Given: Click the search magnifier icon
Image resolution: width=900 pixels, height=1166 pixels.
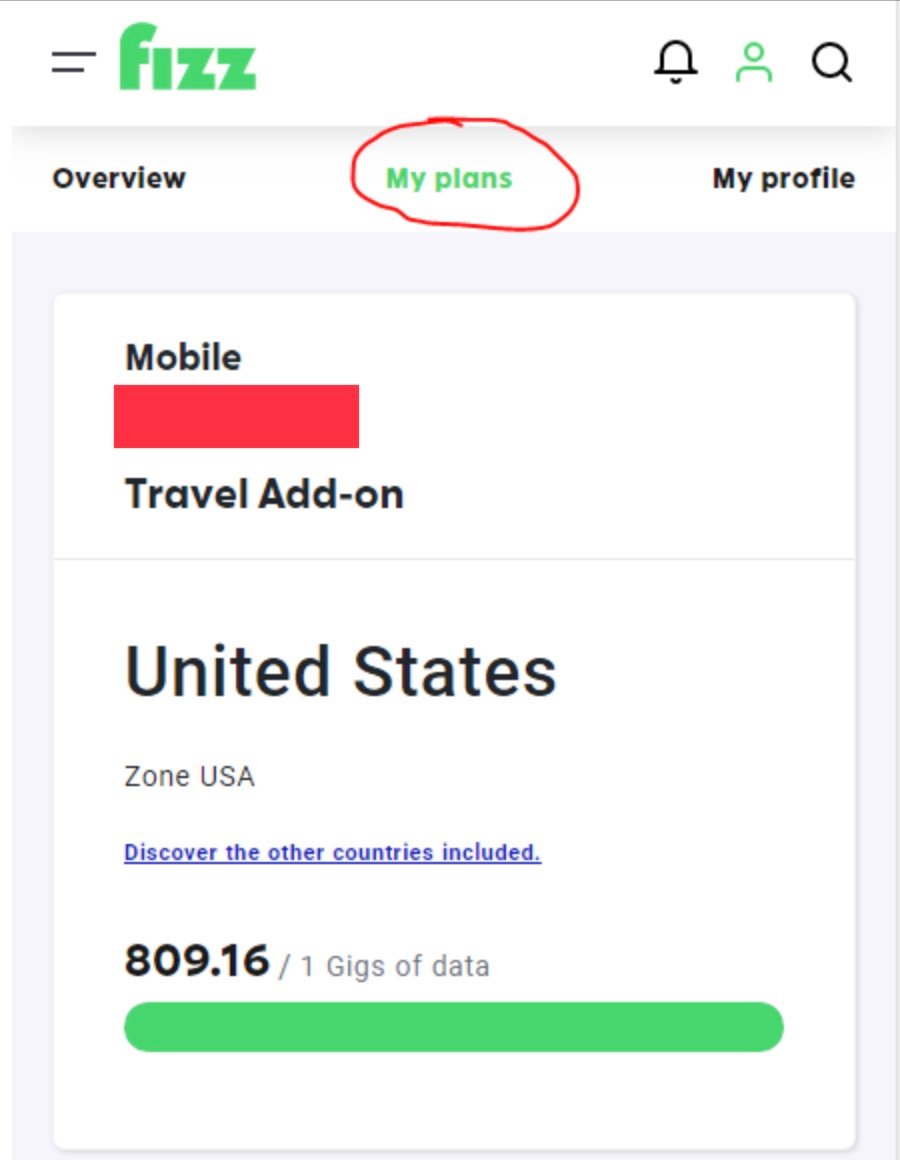Looking at the screenshot, I should pos(831,62).
